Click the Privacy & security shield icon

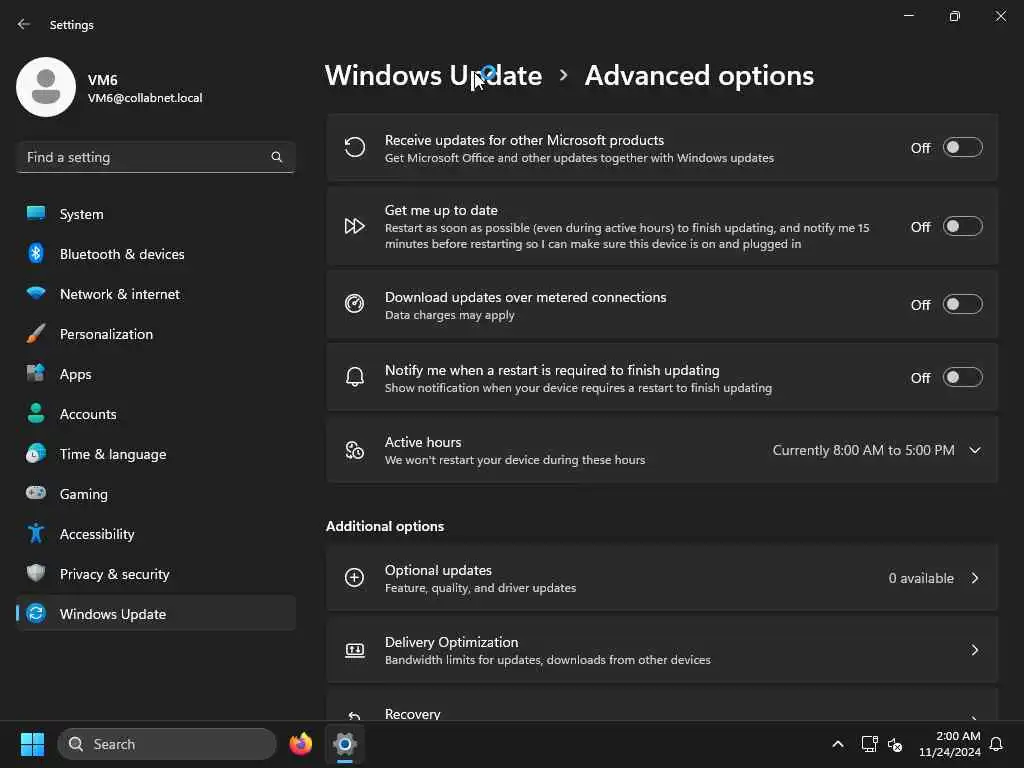click(36, 573)
